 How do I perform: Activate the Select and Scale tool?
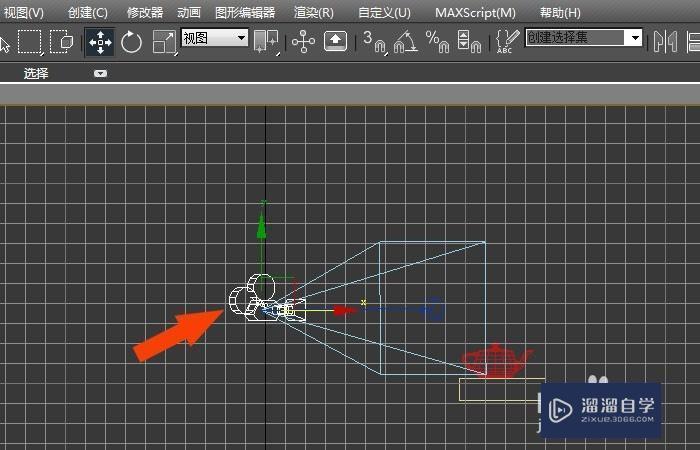point(164,42)
